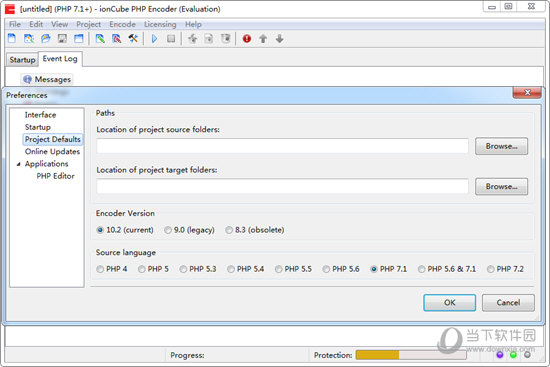Click the grey document copy icon
Image resolution: width=550 pixels, height=367 pixels.
click(x=209, y=39)
